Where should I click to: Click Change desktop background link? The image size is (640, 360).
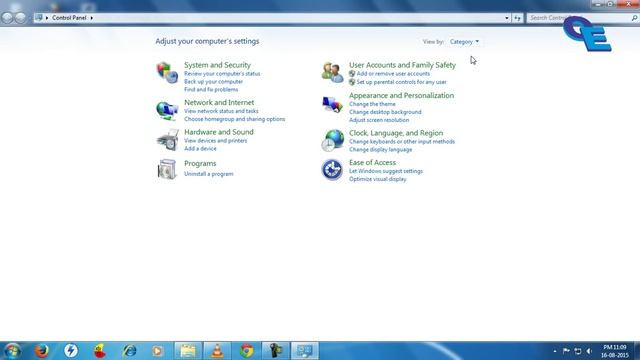click(x=385, y=112)
